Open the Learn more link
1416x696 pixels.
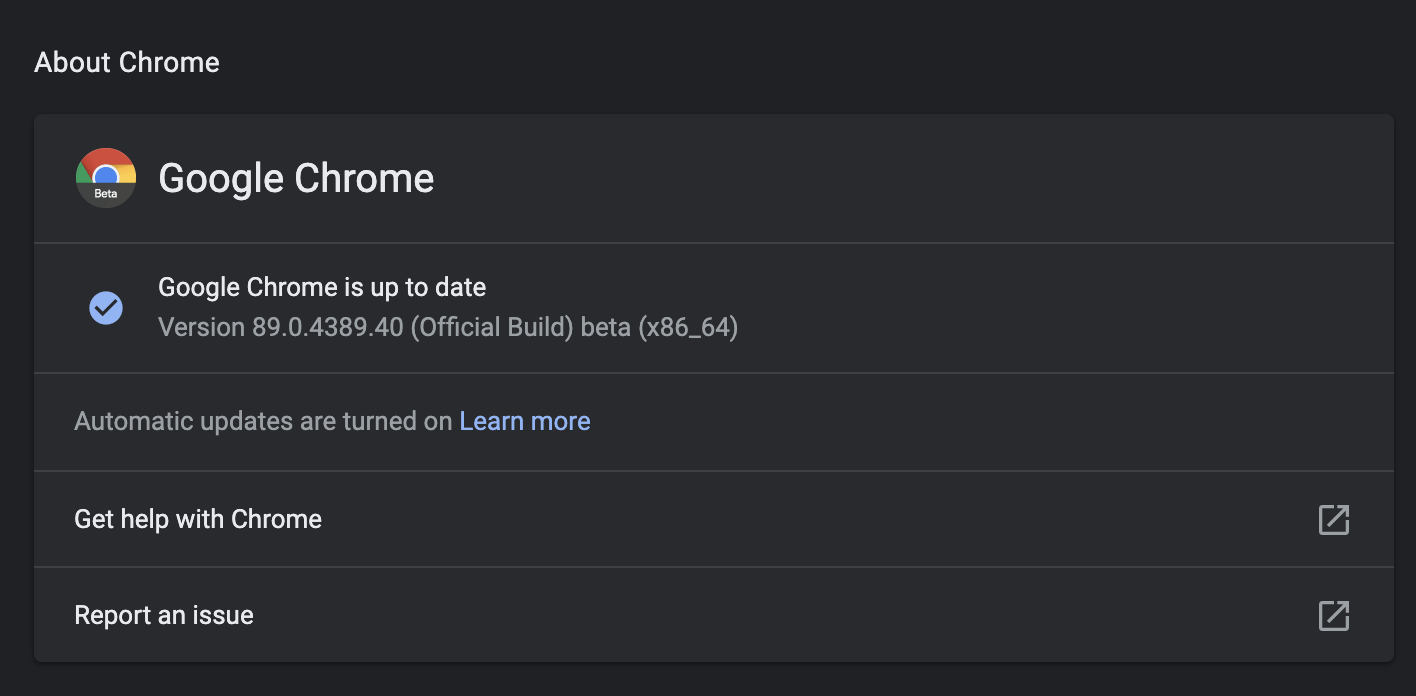tap(525, 421)
